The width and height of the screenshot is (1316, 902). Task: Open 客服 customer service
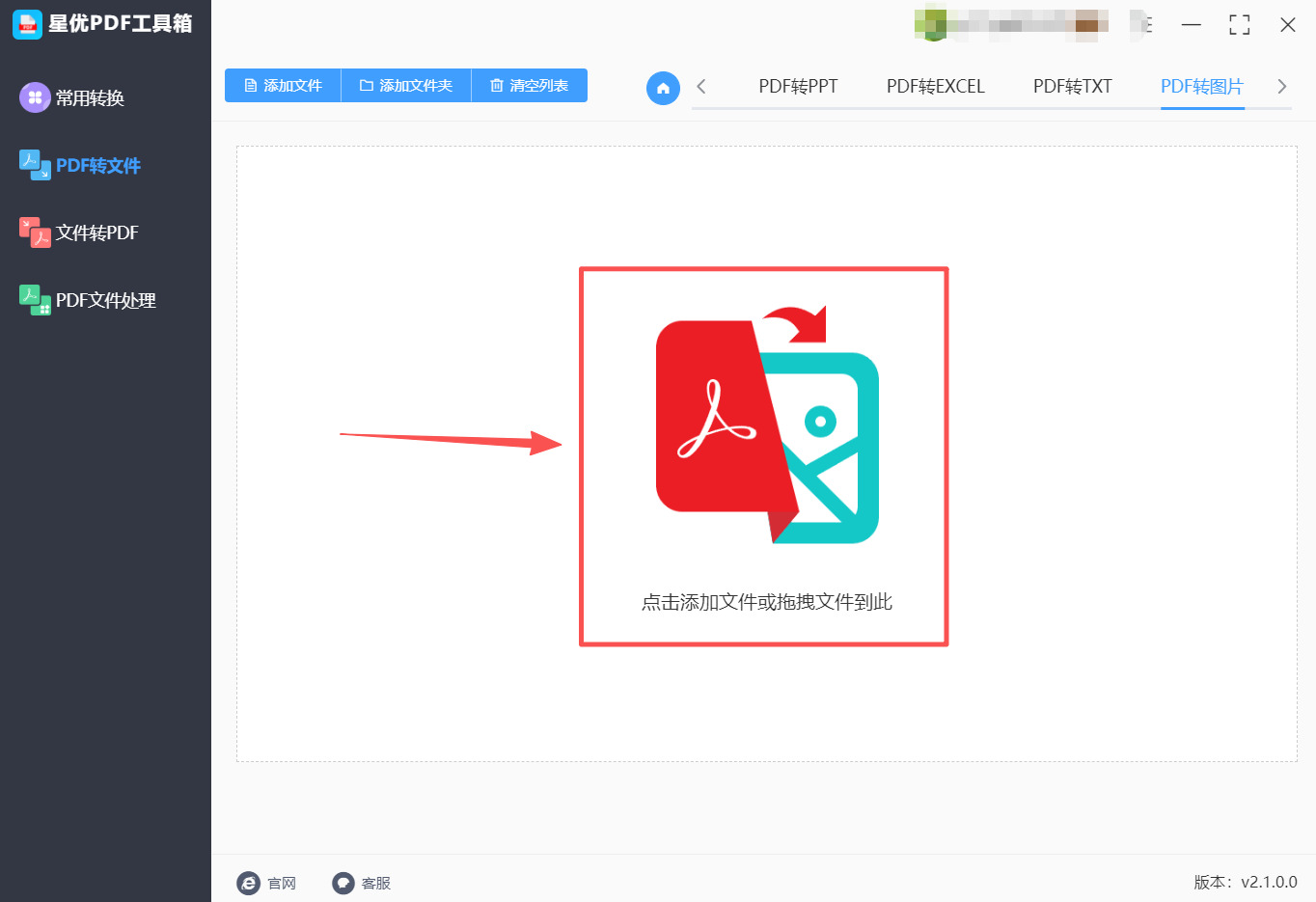tap(362, 883)
